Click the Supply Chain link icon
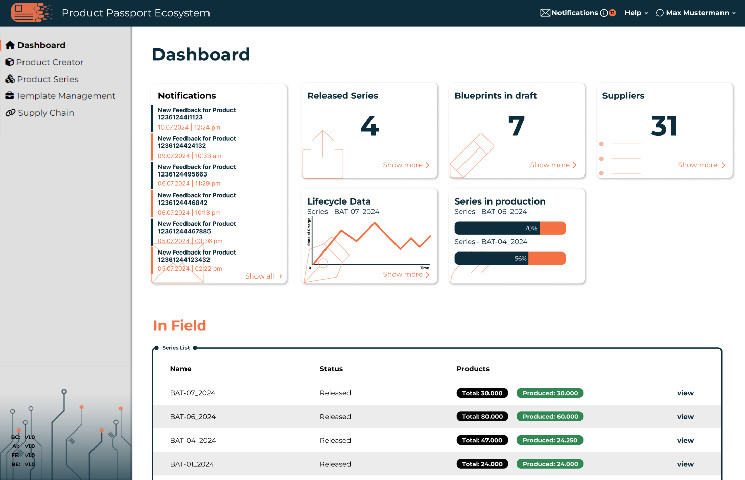 10,113
